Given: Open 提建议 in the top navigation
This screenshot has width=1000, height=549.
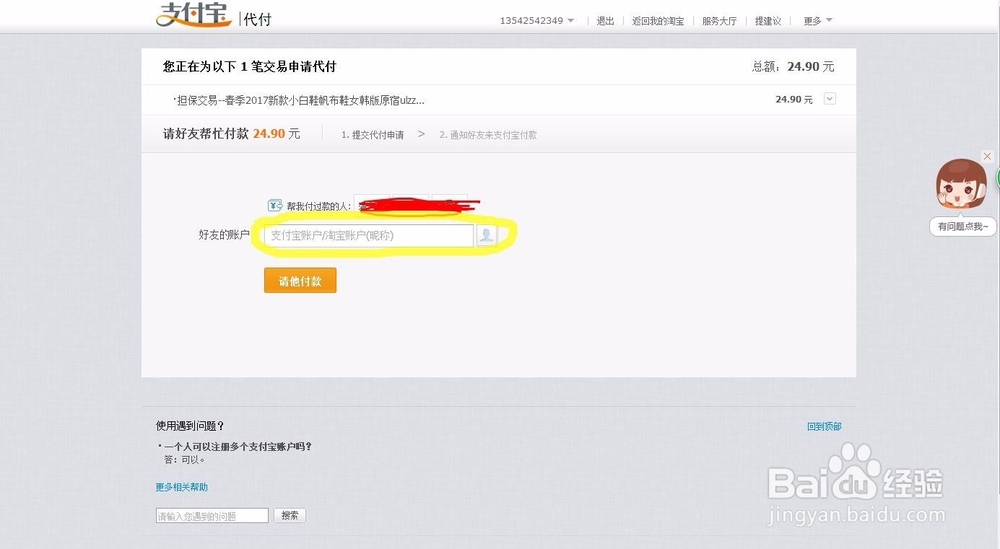Looking at the screenshot, I should [768, 21].
